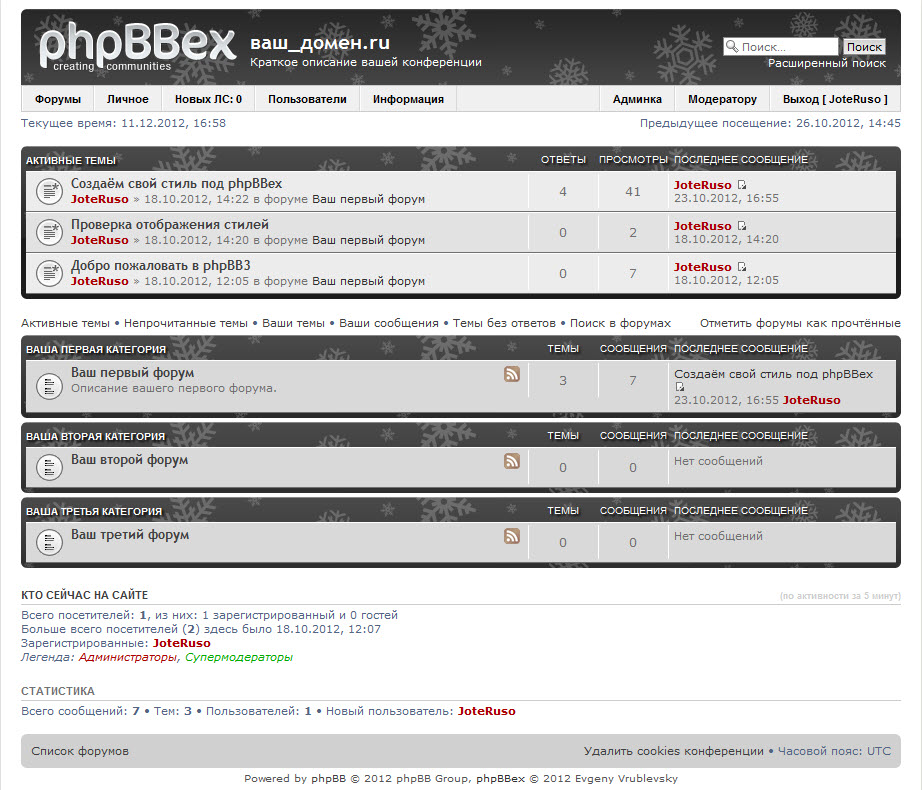Click topic icon beside Создаём свой стиль под phpBBex
The width and height of the screenshot is (922, 790).
click(x=50, y=191)
